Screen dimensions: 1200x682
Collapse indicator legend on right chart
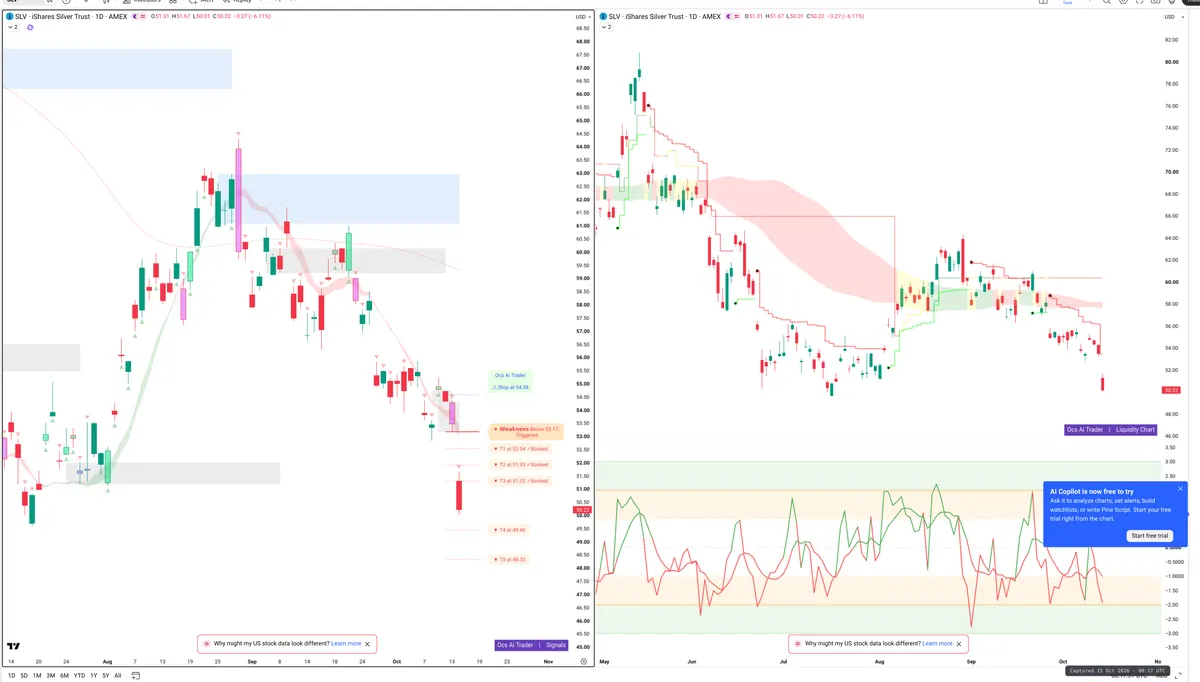coord(607,27)
